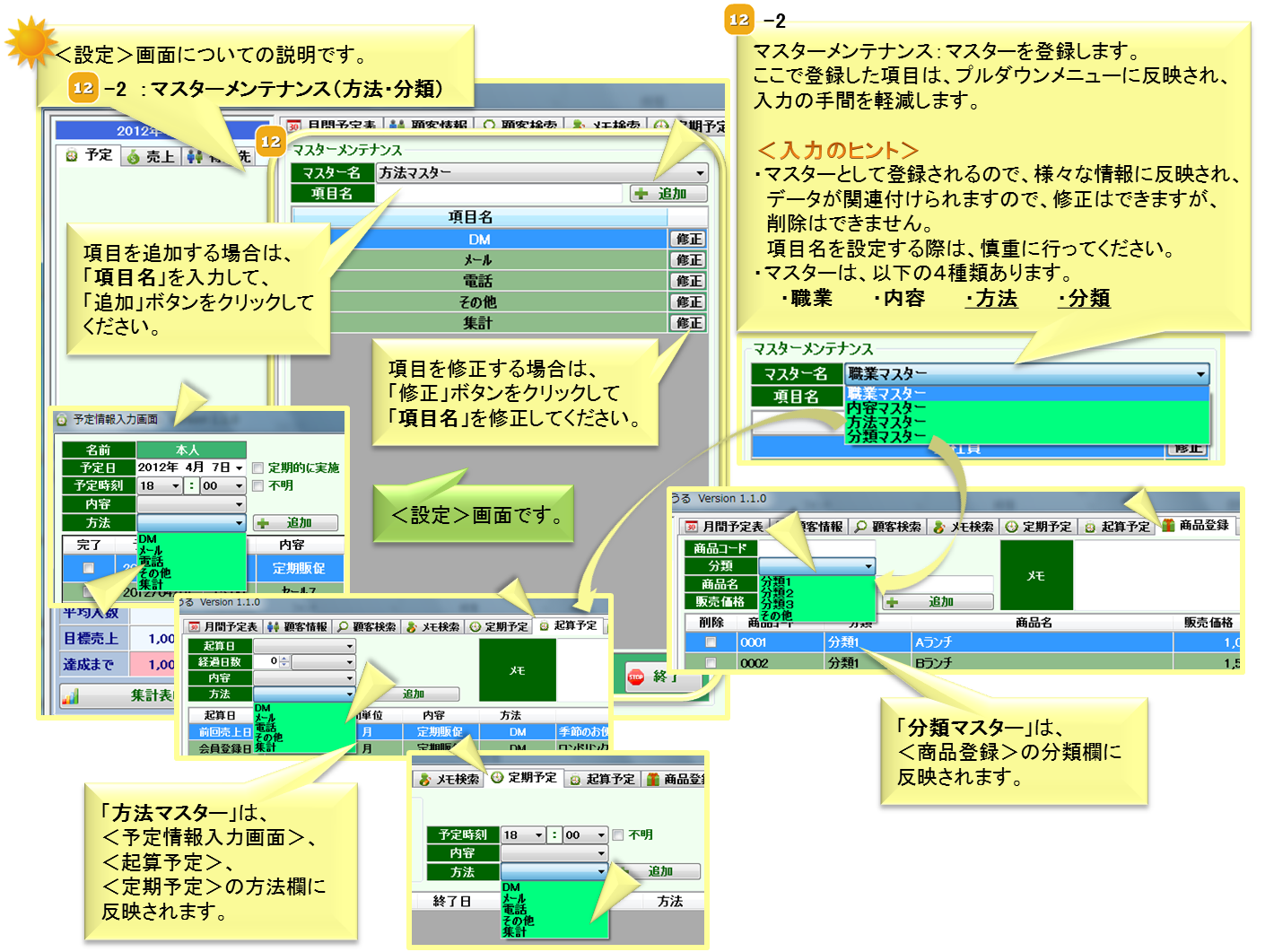This screenshot has width=1265, height=952.
Task: Click the green メモ box in the 商品登録 window
Action: (1036, 576)
